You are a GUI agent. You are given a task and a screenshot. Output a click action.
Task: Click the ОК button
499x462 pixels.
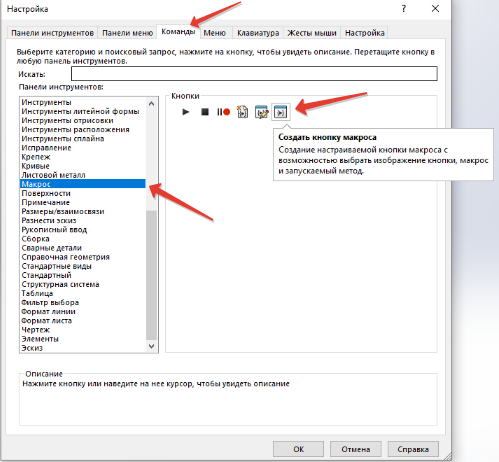click(298, 449)
